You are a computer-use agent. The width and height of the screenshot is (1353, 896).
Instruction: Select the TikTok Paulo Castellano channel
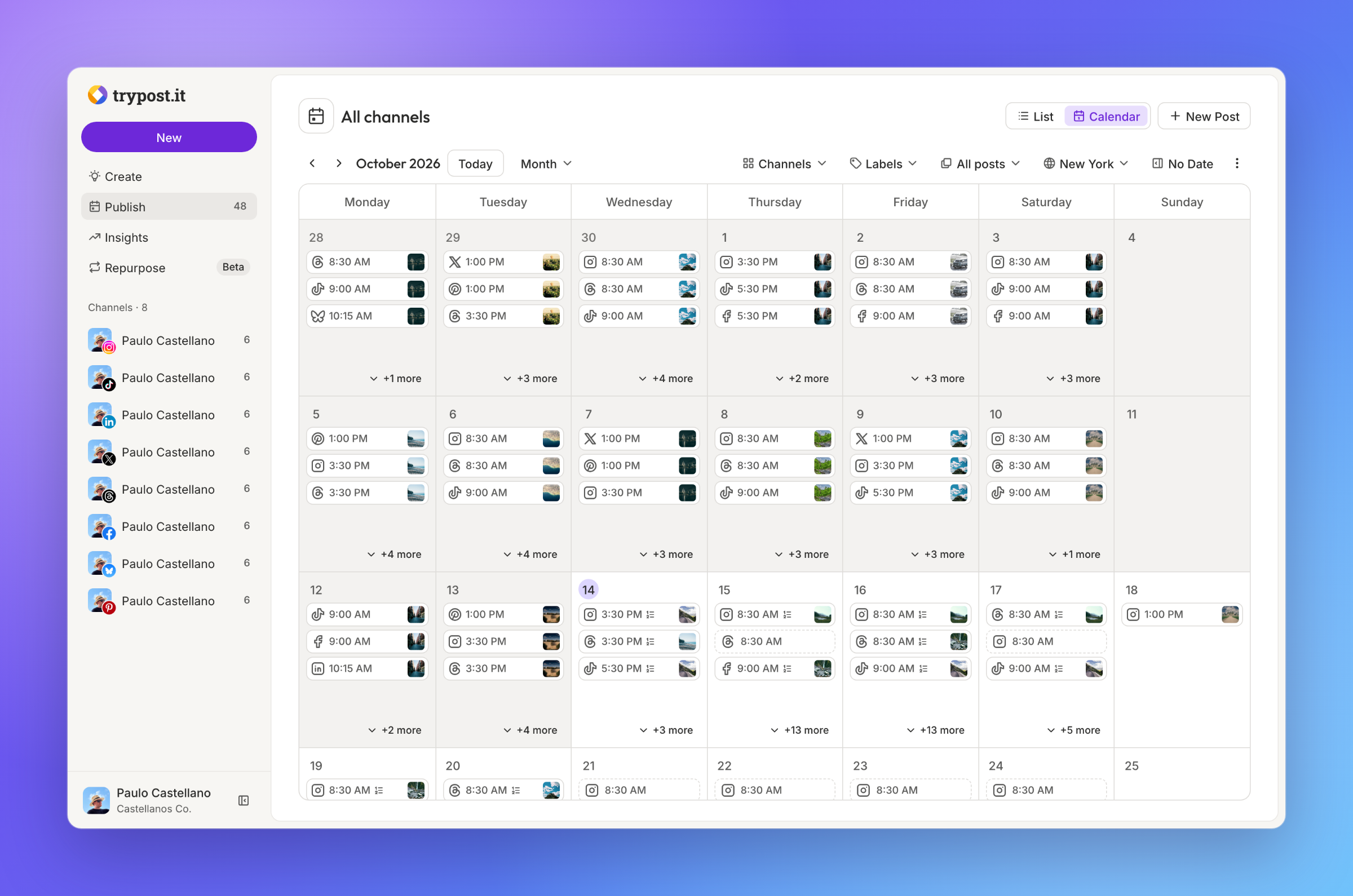coord(169,378)
